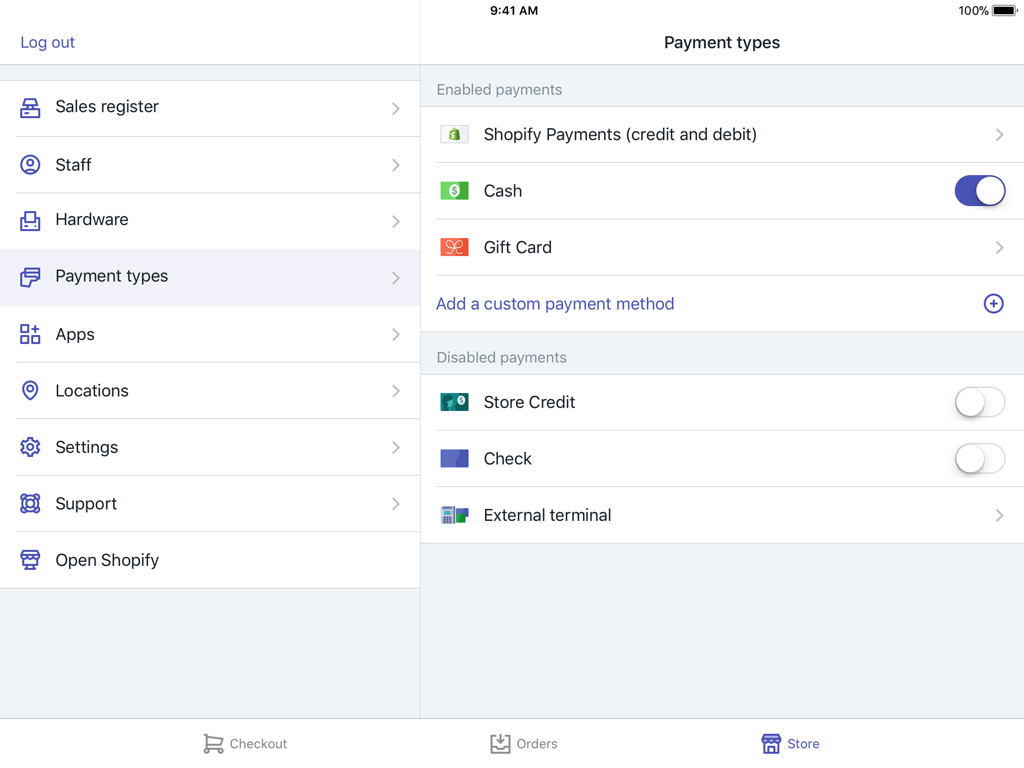Click the Payment types sidebar label
This screenshot has width=1024, height=768.
click(112, 276)
